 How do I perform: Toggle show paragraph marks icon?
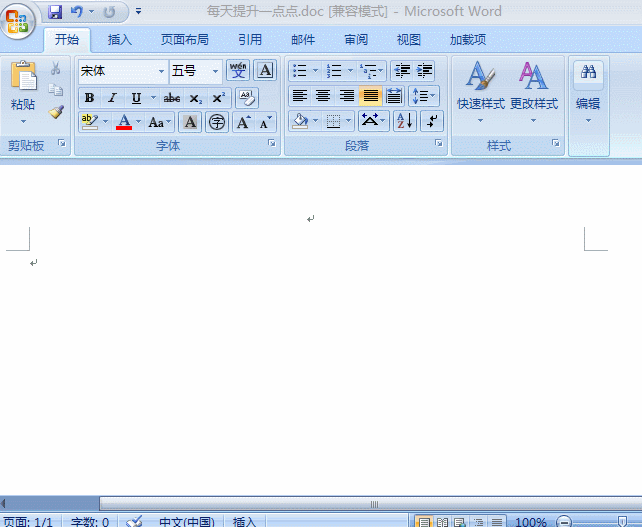pos(432,122)
